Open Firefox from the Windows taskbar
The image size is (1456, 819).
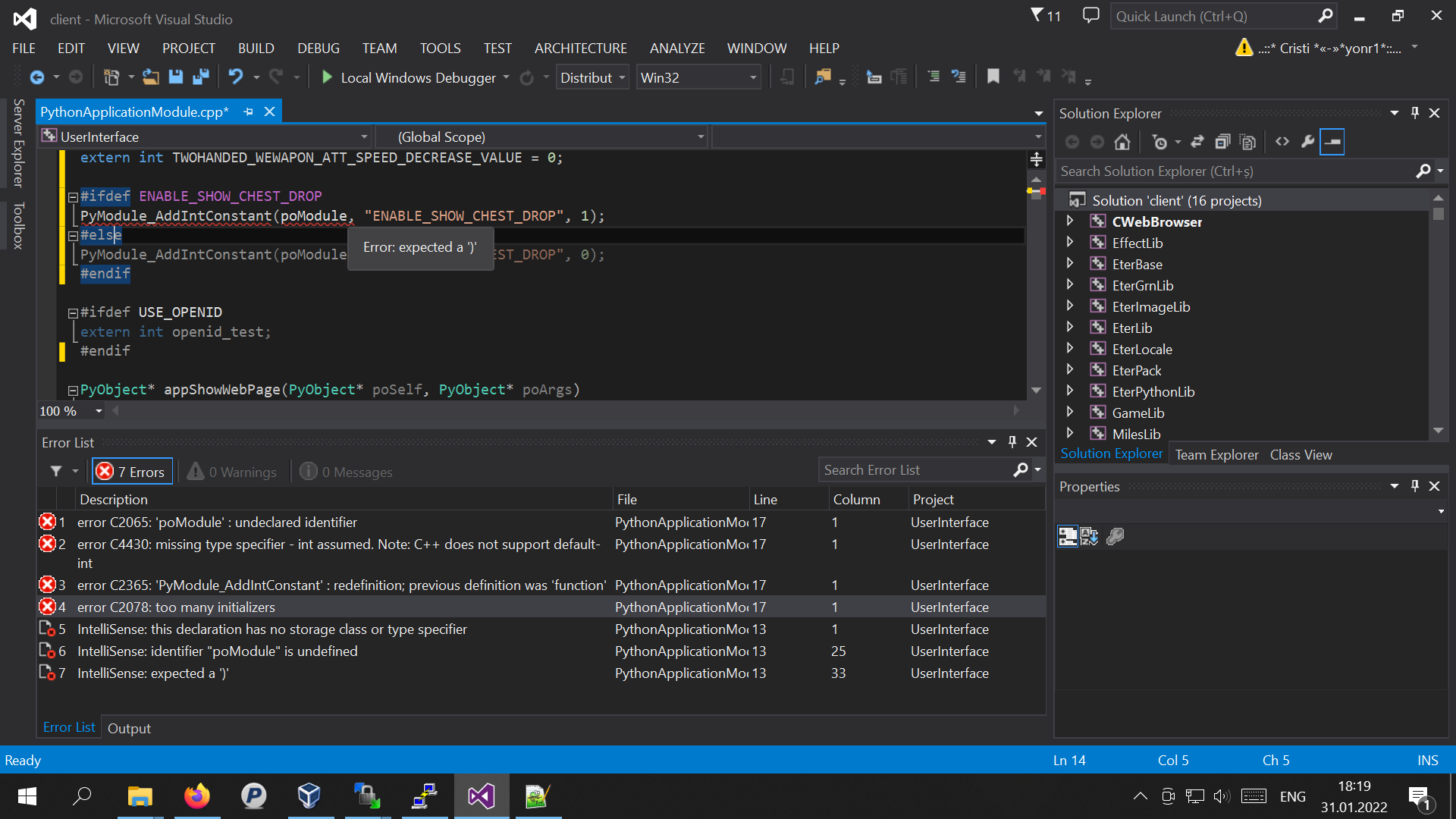click(x=196, y=795)
